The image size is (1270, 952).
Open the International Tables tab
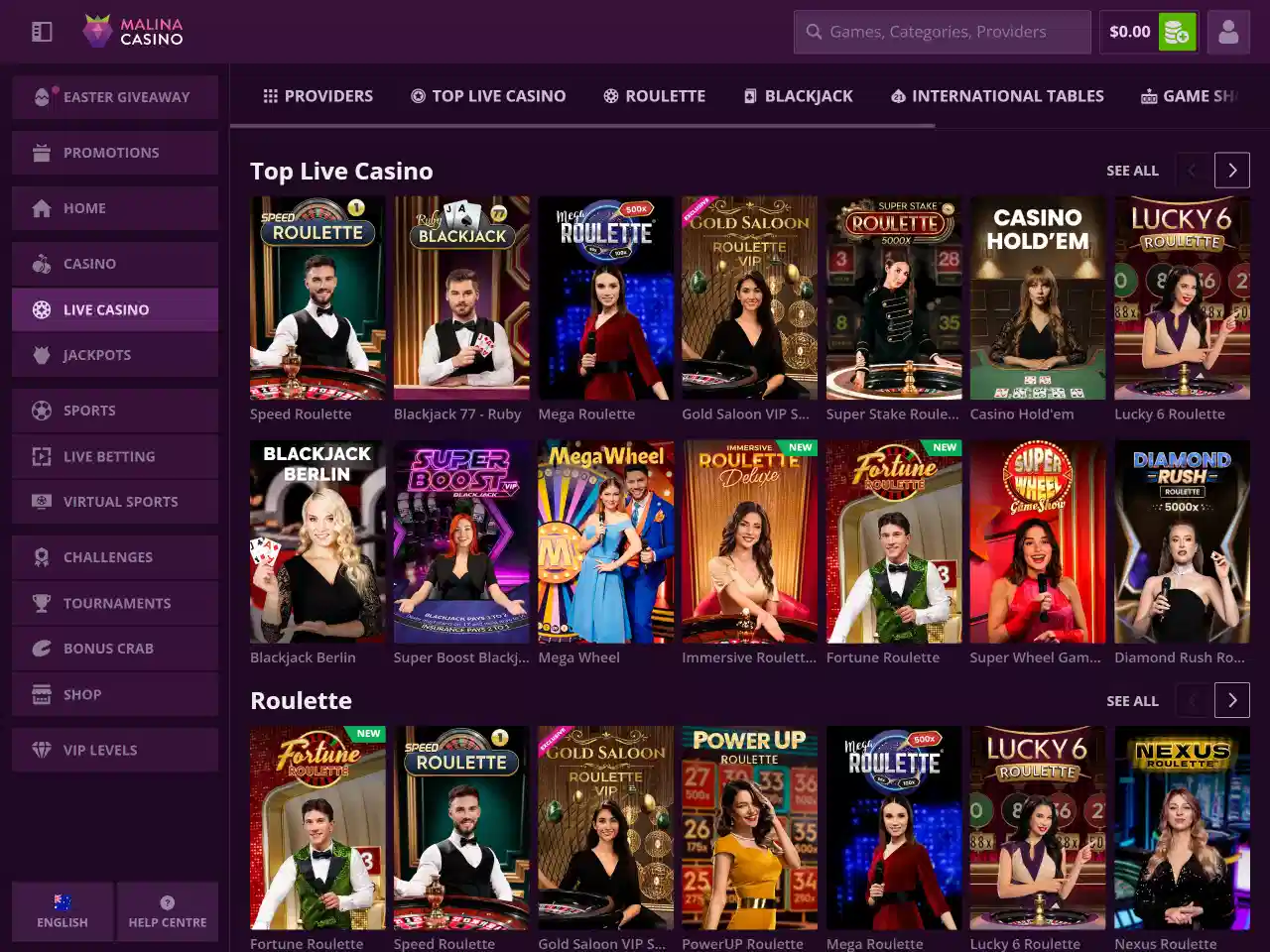[997, 96]
